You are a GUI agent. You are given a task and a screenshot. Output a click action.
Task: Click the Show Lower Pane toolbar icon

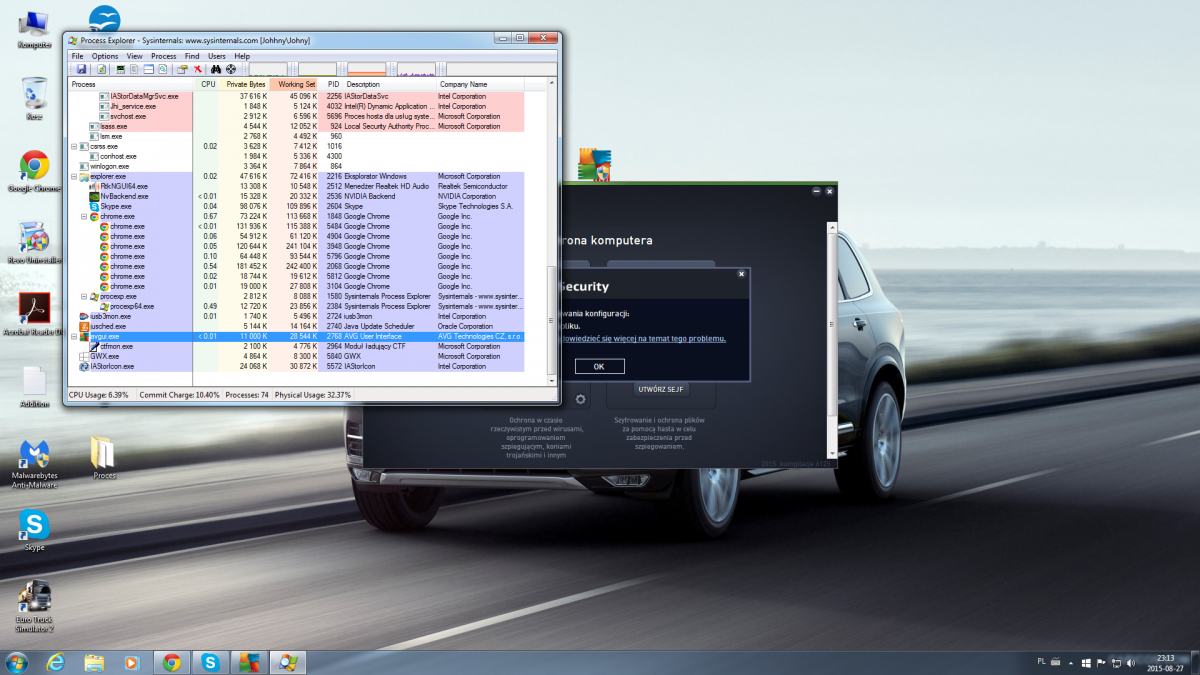149,69
